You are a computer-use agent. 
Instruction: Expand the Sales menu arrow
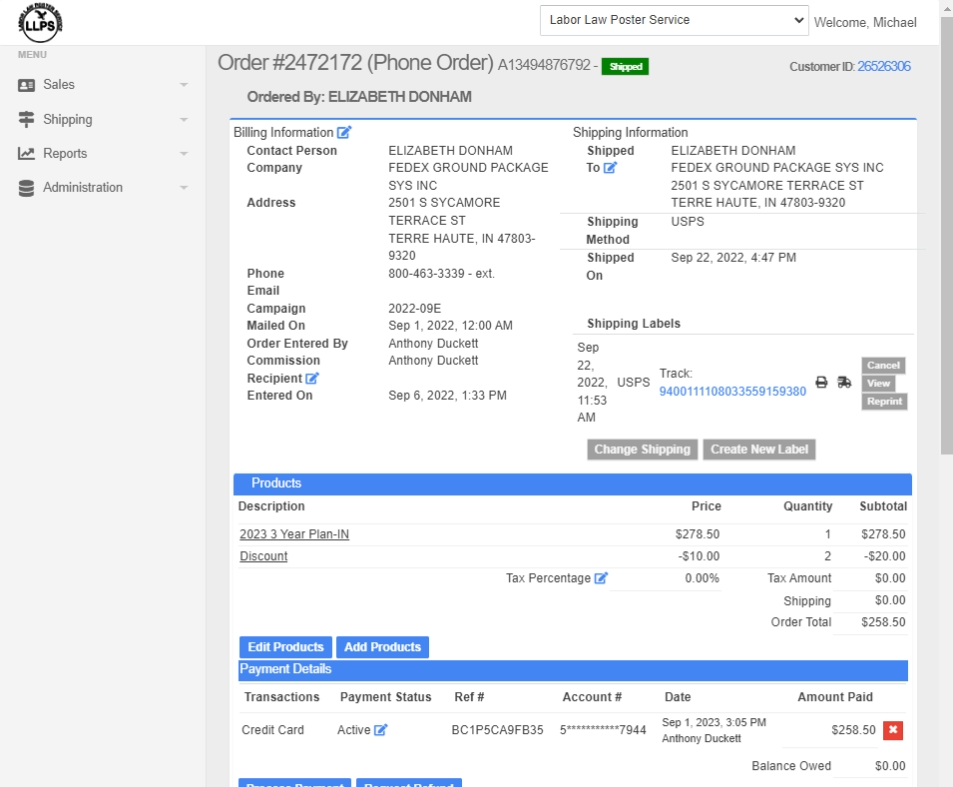click(x=184, y=85)
